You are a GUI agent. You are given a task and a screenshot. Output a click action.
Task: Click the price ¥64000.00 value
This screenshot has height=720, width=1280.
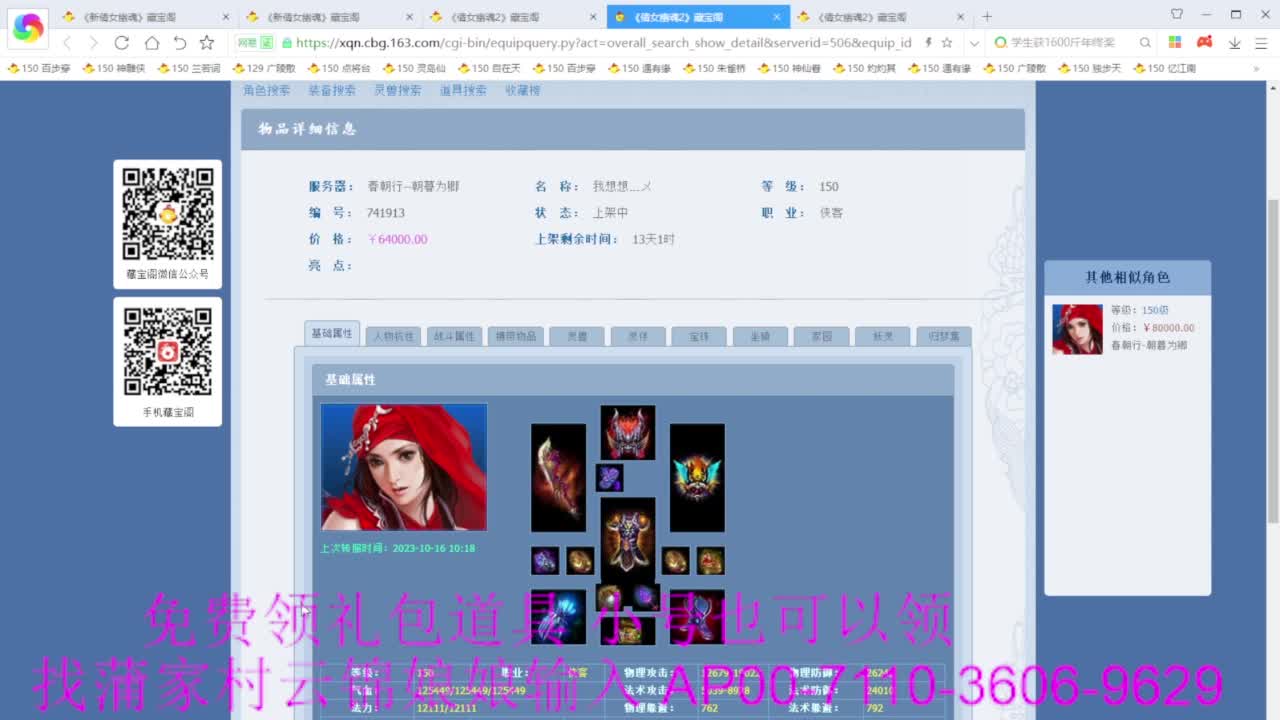pyautogui.click(x=397, y=239)
